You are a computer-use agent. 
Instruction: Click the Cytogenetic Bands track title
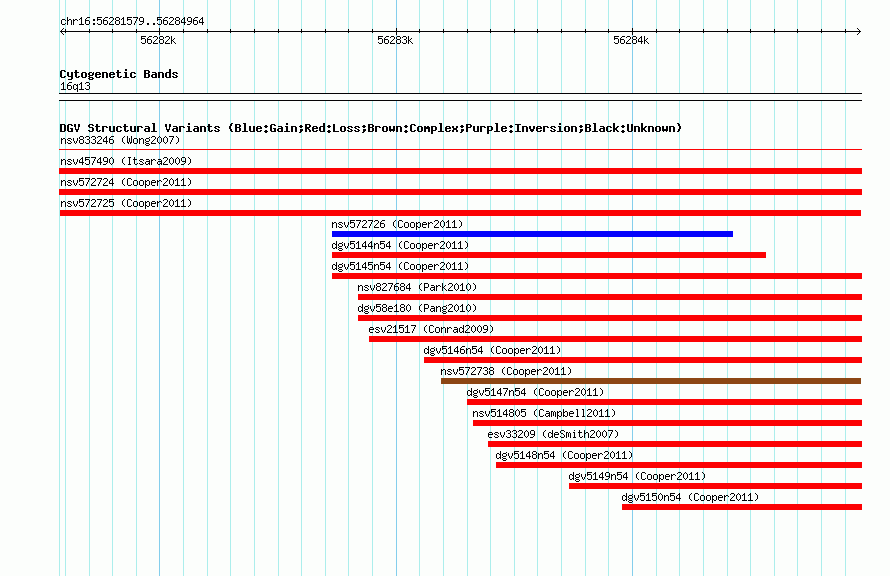point(119,74)
